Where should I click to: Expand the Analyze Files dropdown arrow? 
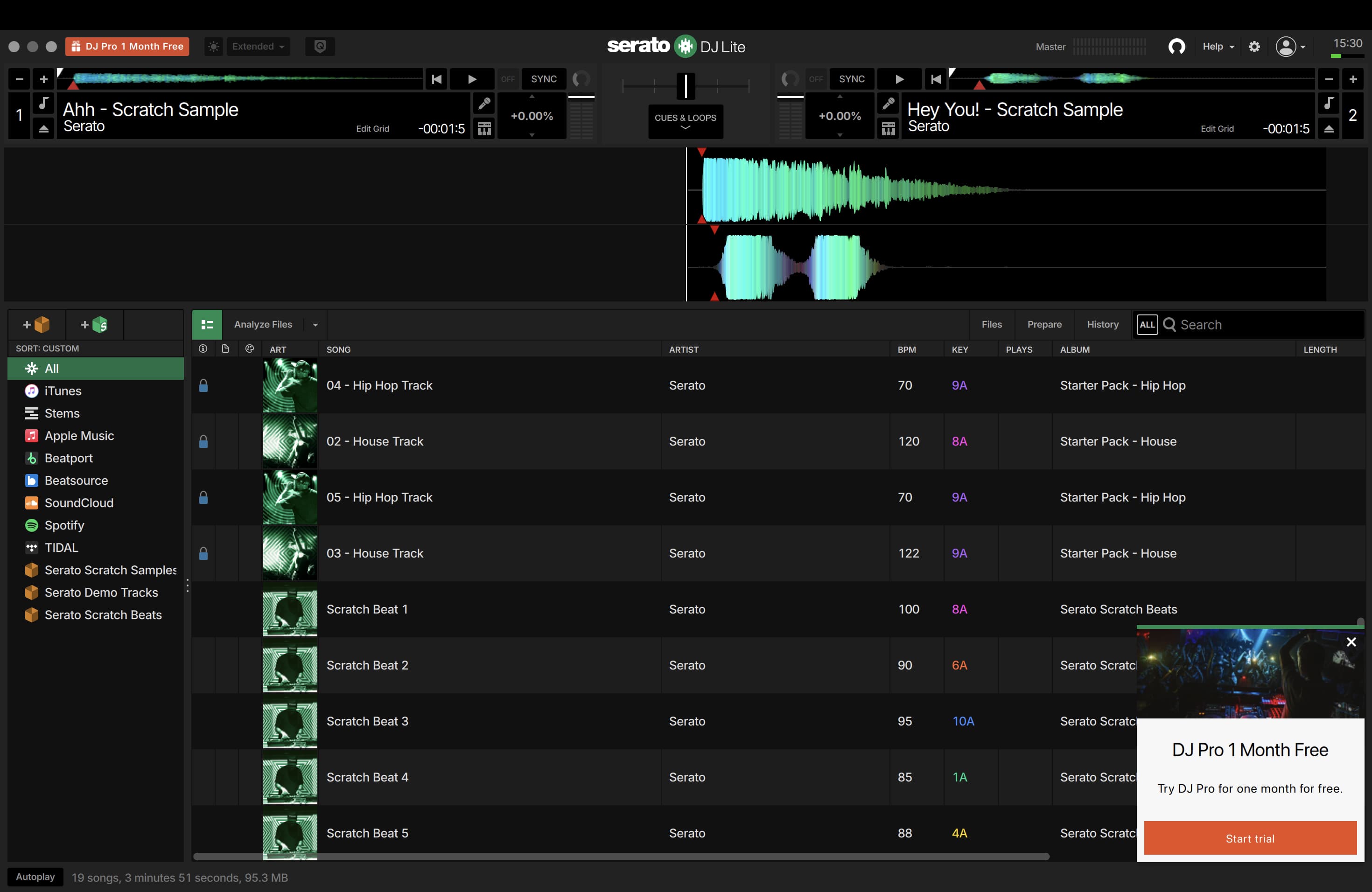(315, 324)
